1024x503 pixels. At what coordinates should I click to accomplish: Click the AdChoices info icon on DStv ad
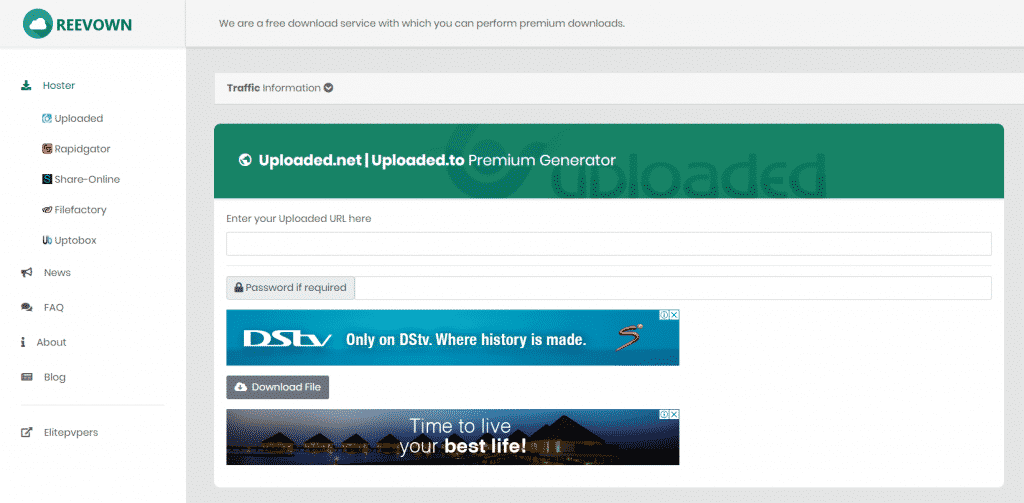pyautogui.click(x=664, y=315)
